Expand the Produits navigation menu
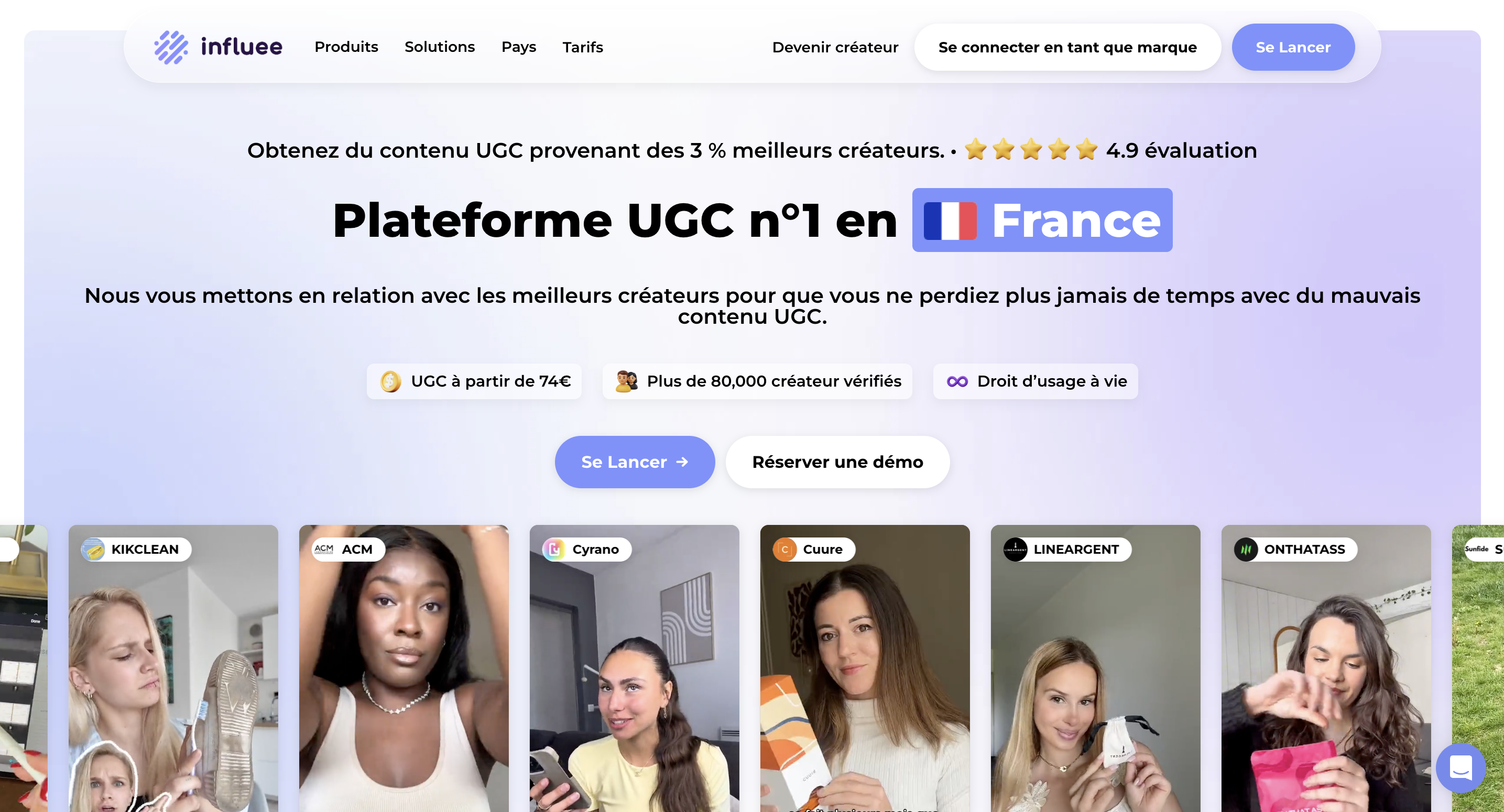 click(x=346, y=47)
